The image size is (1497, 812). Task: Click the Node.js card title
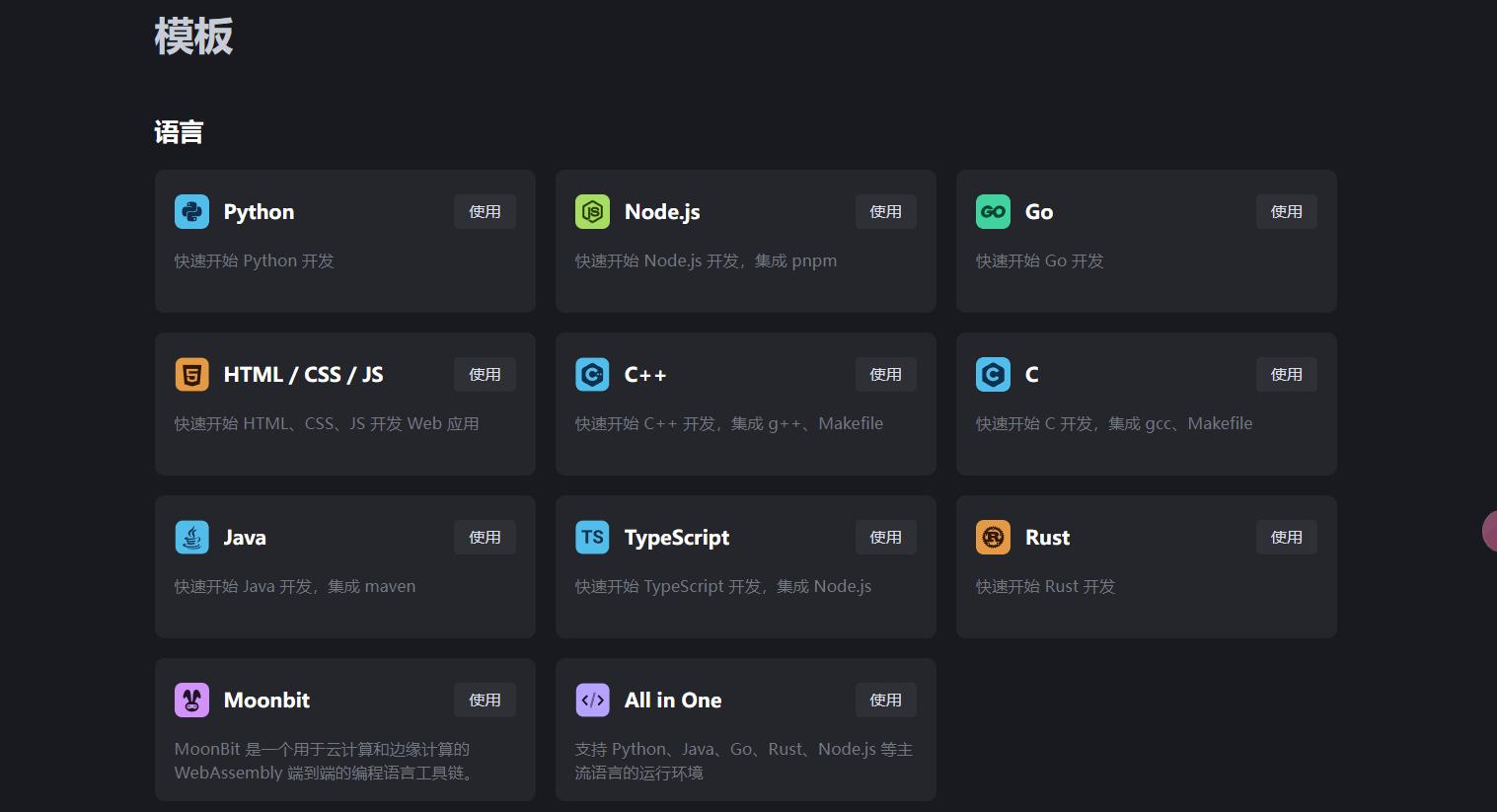[662, 212]
